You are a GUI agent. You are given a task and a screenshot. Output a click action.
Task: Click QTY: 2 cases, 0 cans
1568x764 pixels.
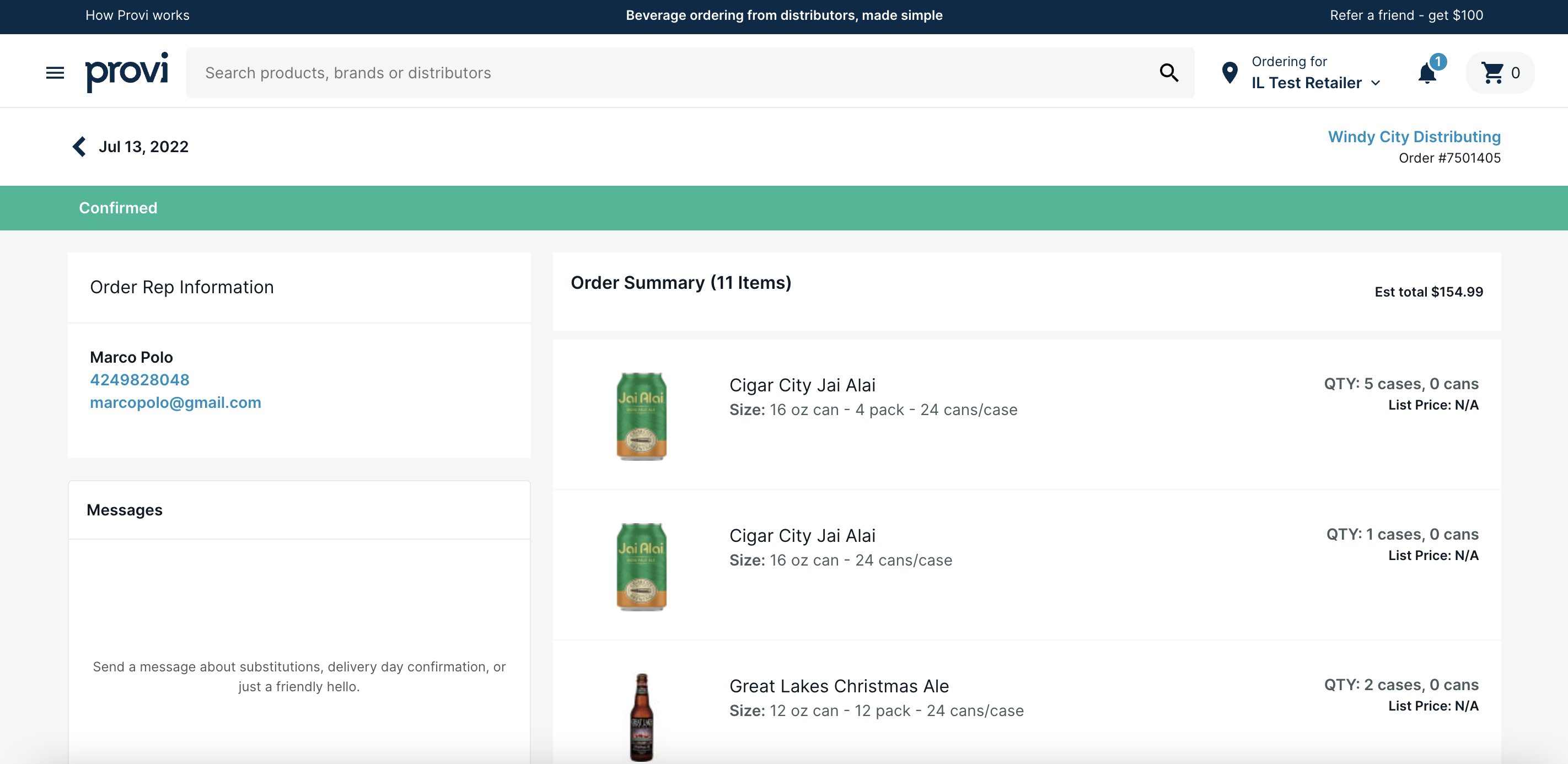click(1401, 685)
